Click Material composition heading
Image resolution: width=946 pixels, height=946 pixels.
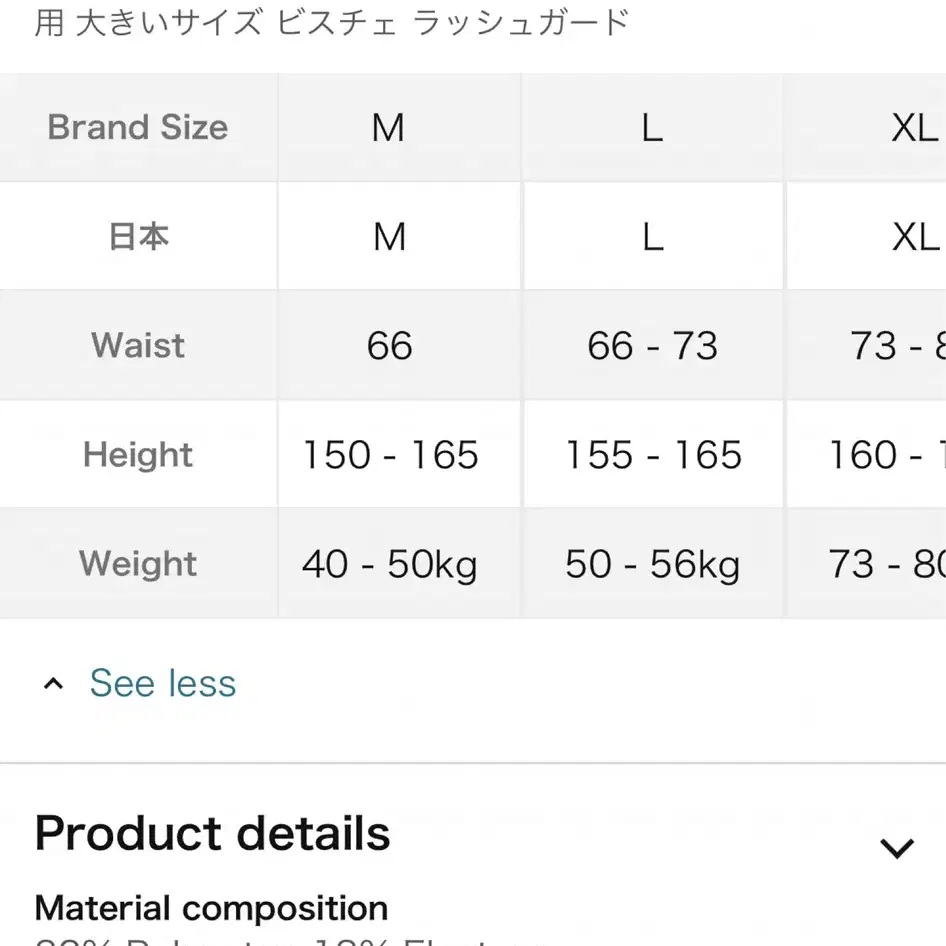211,908
